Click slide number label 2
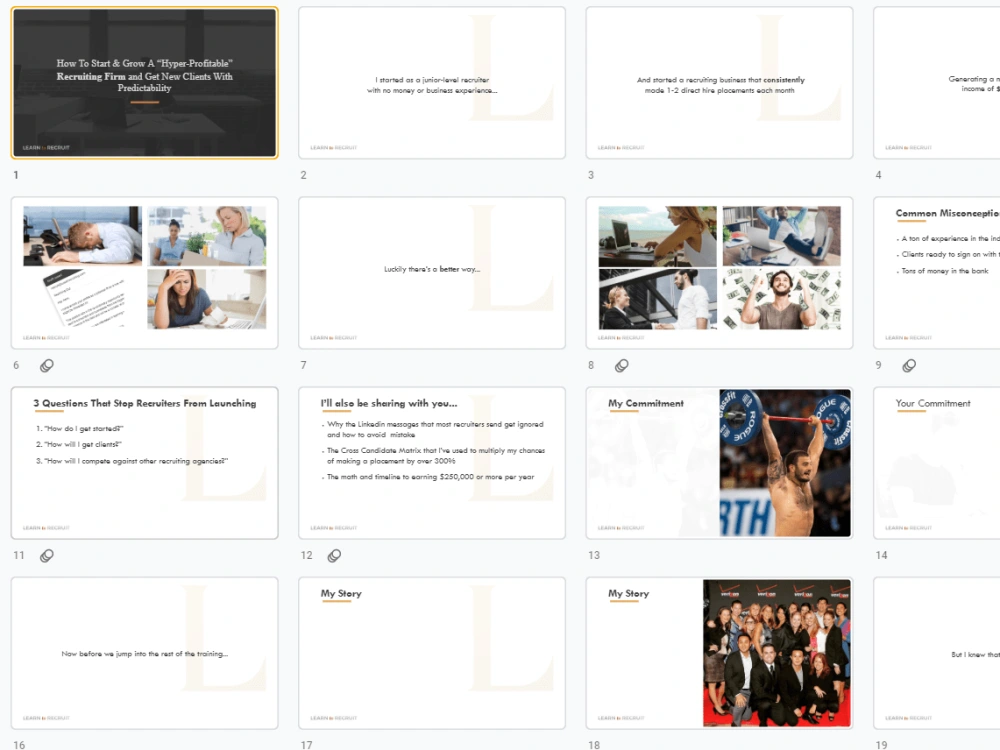 coord(304,175)
